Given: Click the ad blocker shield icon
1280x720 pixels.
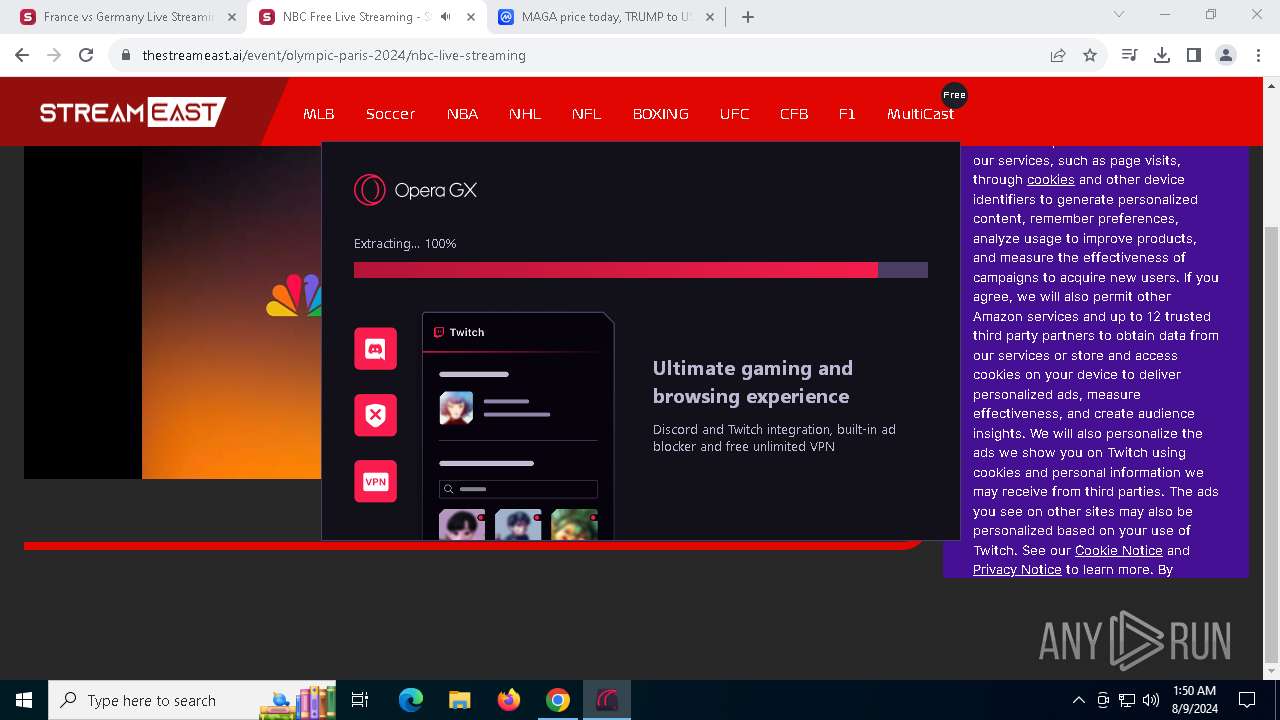Looking at the screenshot, I should pos(375,415).
